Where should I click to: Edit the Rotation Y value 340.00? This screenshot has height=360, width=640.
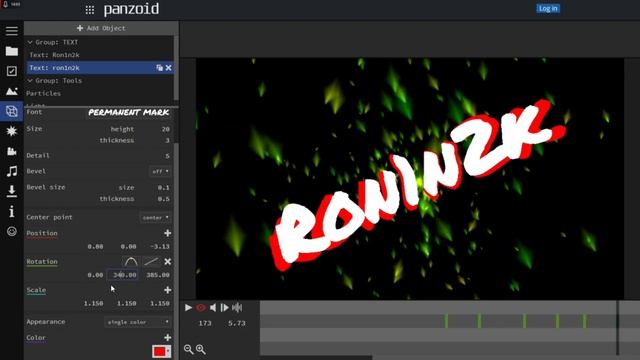coord(122,275)
